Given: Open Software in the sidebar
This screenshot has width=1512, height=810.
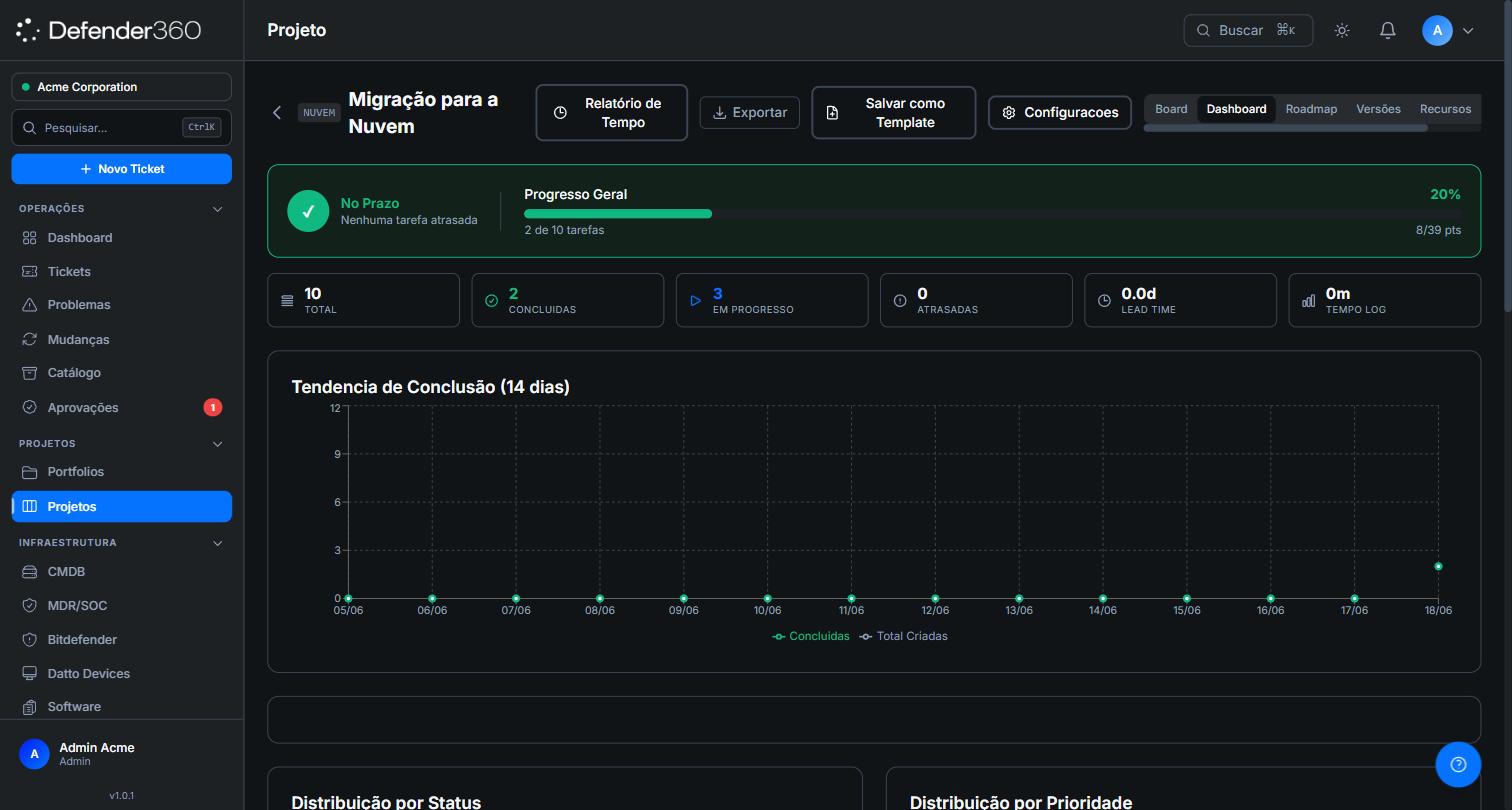Looking at the screenshot, I should [x=121, y=707].
